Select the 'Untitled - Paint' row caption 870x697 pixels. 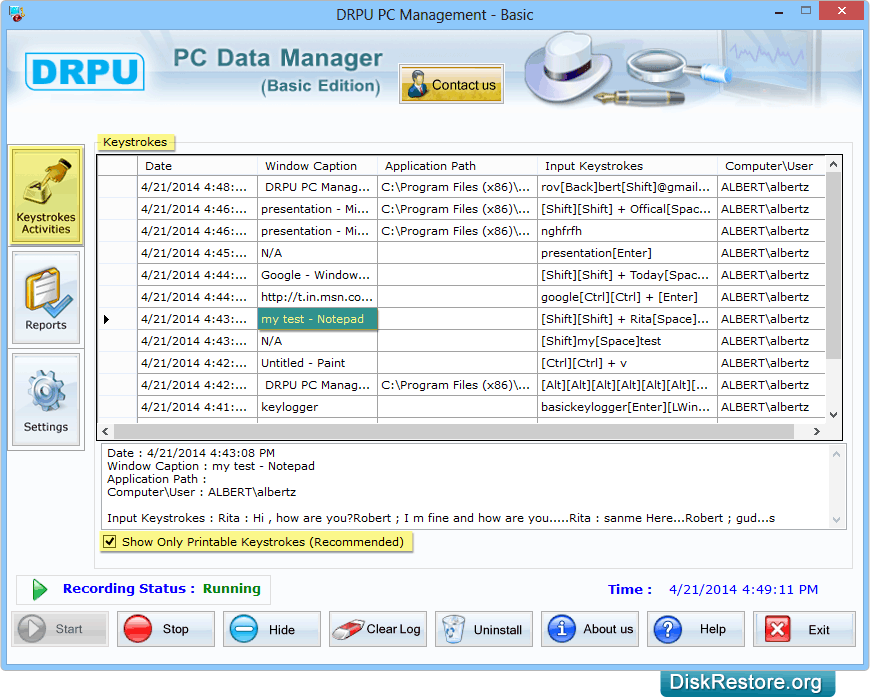pos(317,363)
